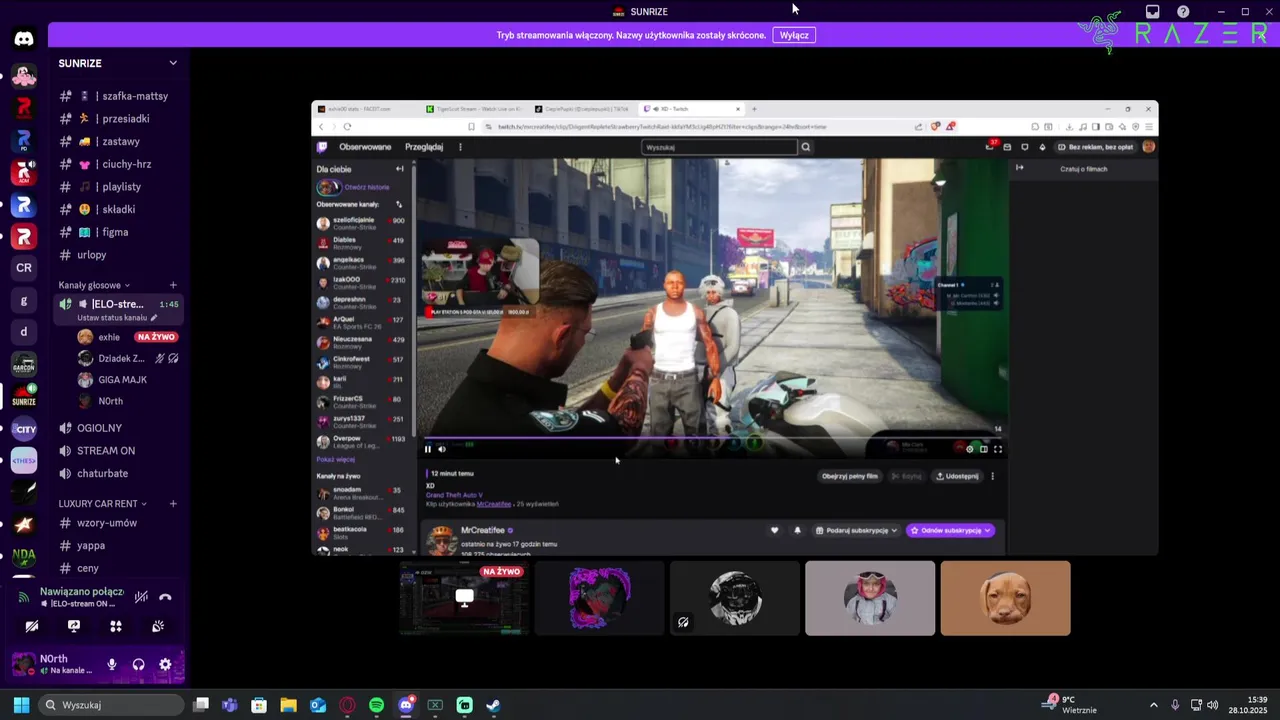Click Udostępnij button under the clip
The height and width of the screenshot is (720, 1280).
(957, 476)
